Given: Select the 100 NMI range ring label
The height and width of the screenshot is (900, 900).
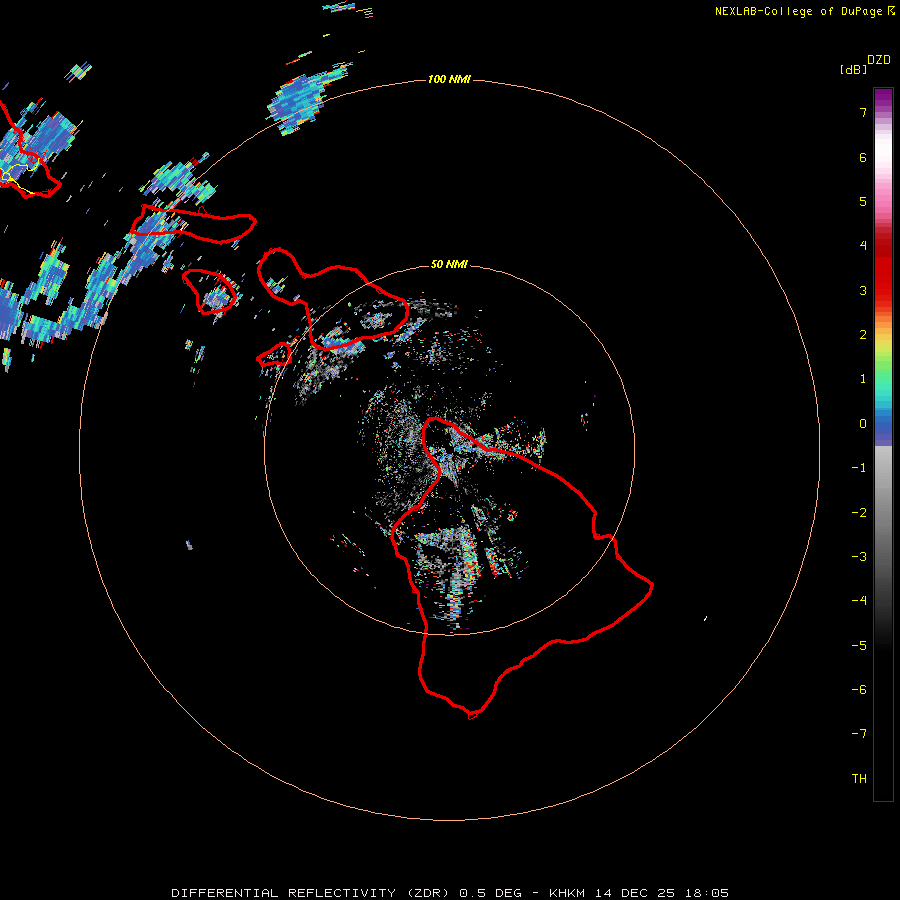Looking at the screenshot, I should click(x=449, y=79).
